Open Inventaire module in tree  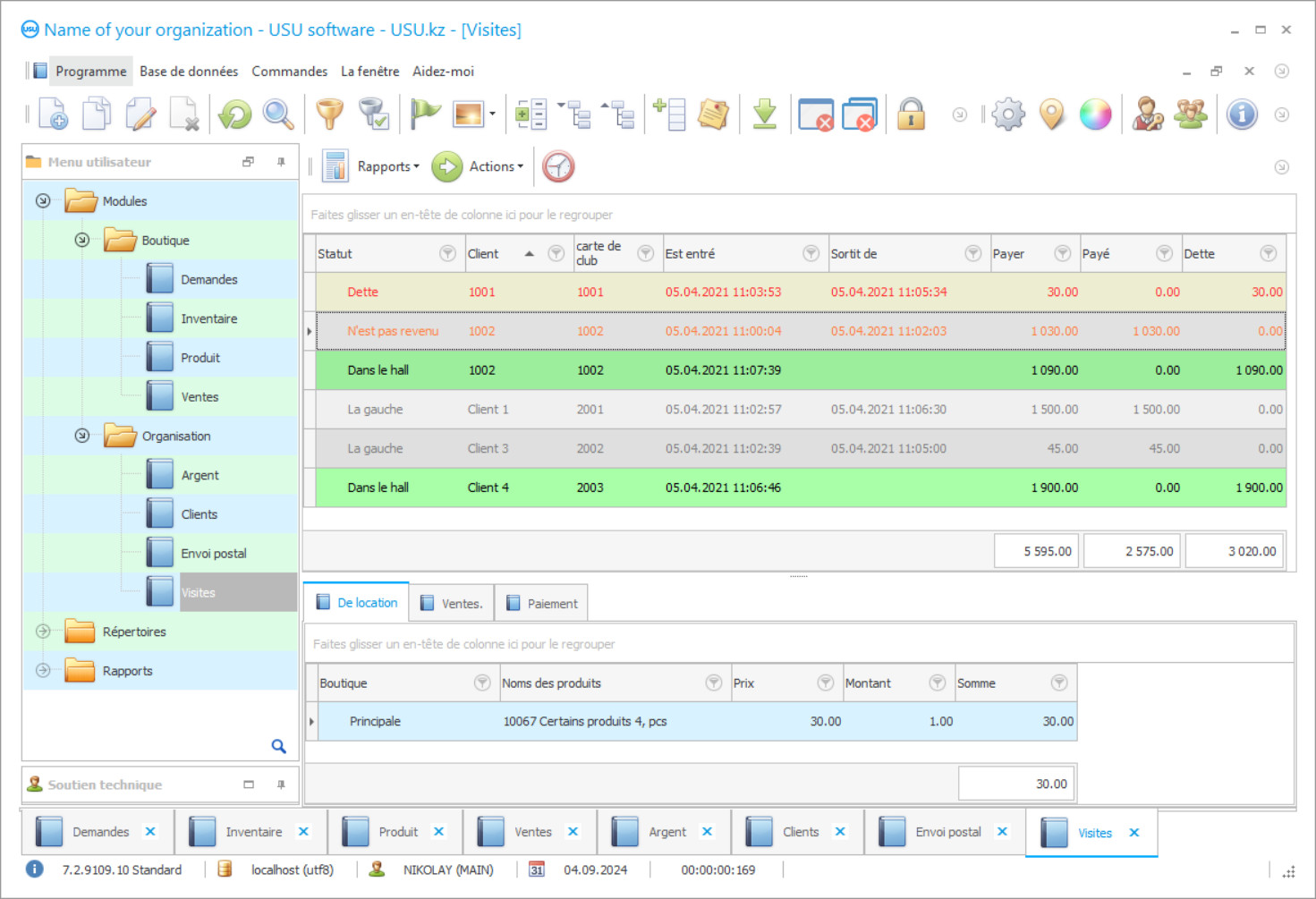(x=209, y=319)
